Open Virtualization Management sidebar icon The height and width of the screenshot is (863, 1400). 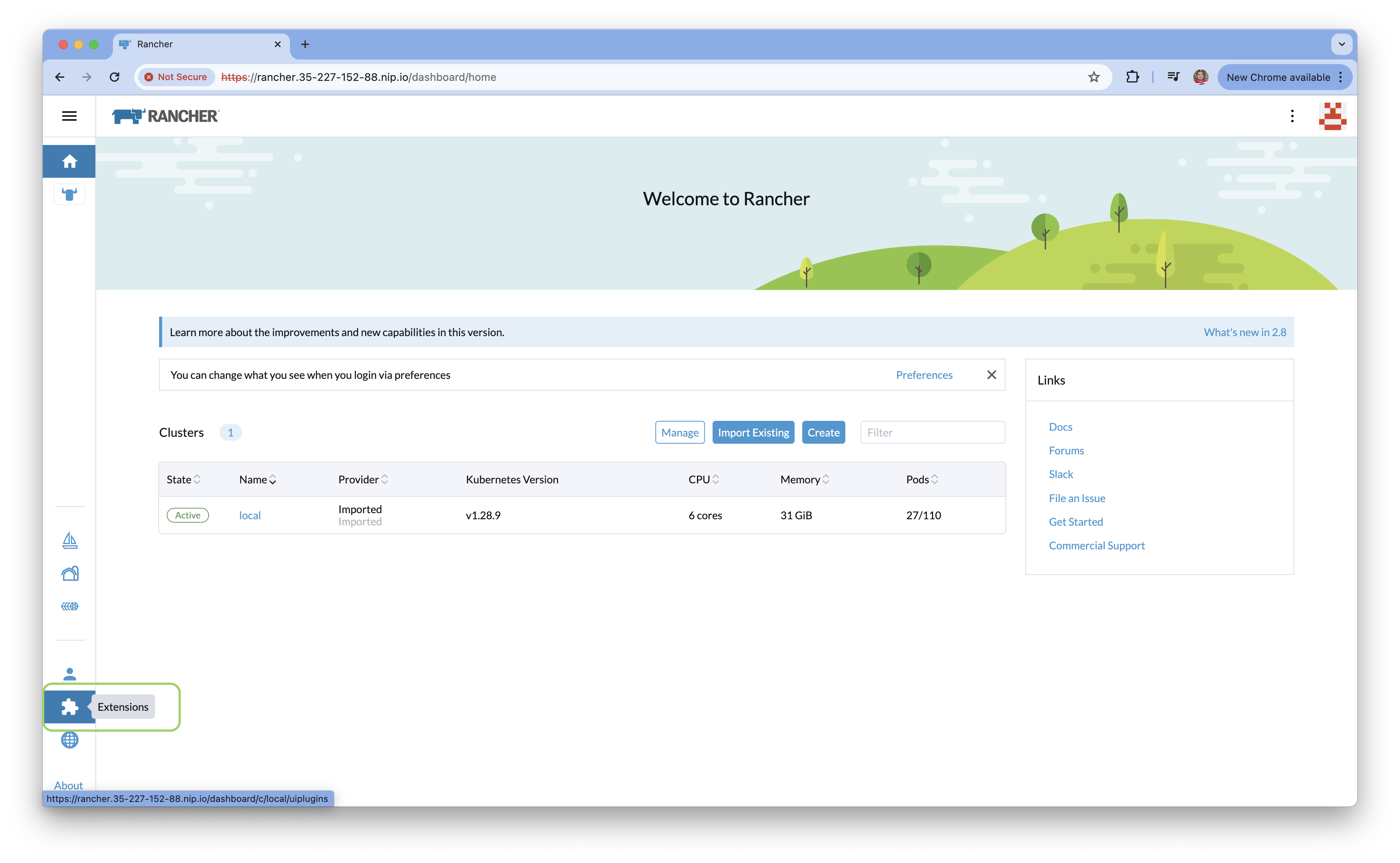click(70, 606)
